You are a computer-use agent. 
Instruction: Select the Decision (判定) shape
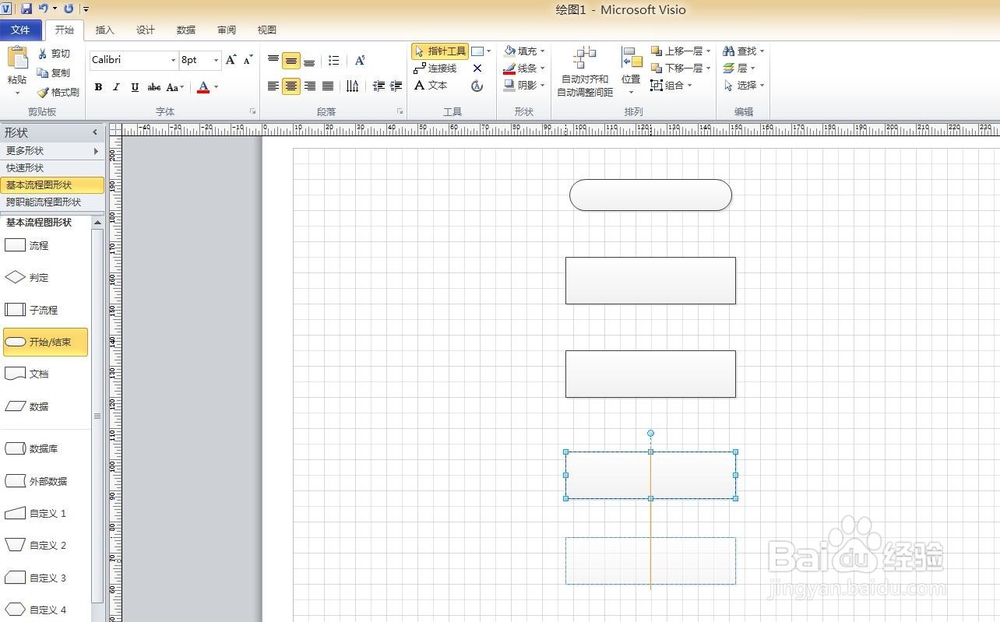pos(27,278)
